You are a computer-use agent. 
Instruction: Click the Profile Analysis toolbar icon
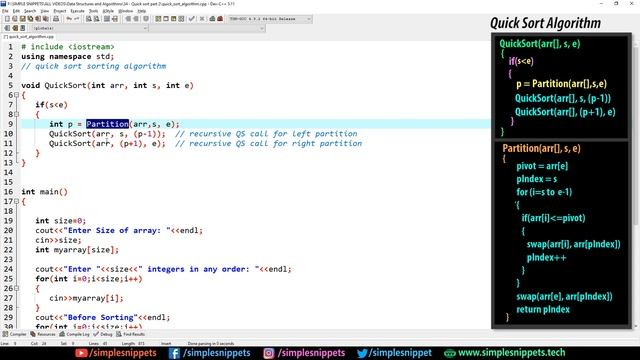(212, 19)
